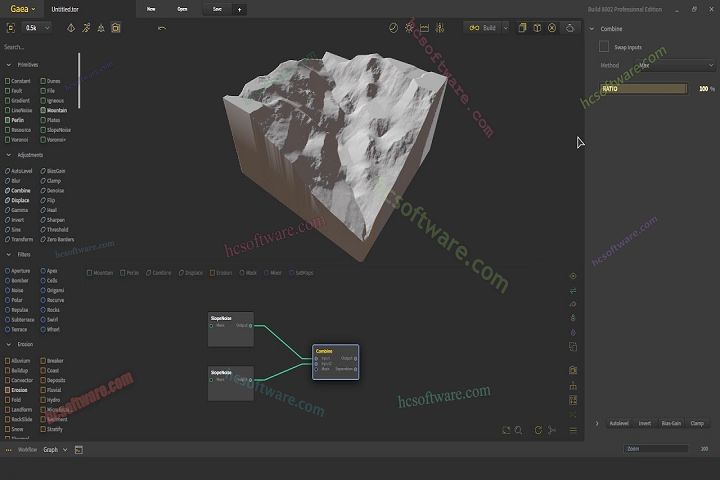Screen dimensions: 720x480
Task: Click the open book icon in viewport toolbar
Action: coord(535,28)
